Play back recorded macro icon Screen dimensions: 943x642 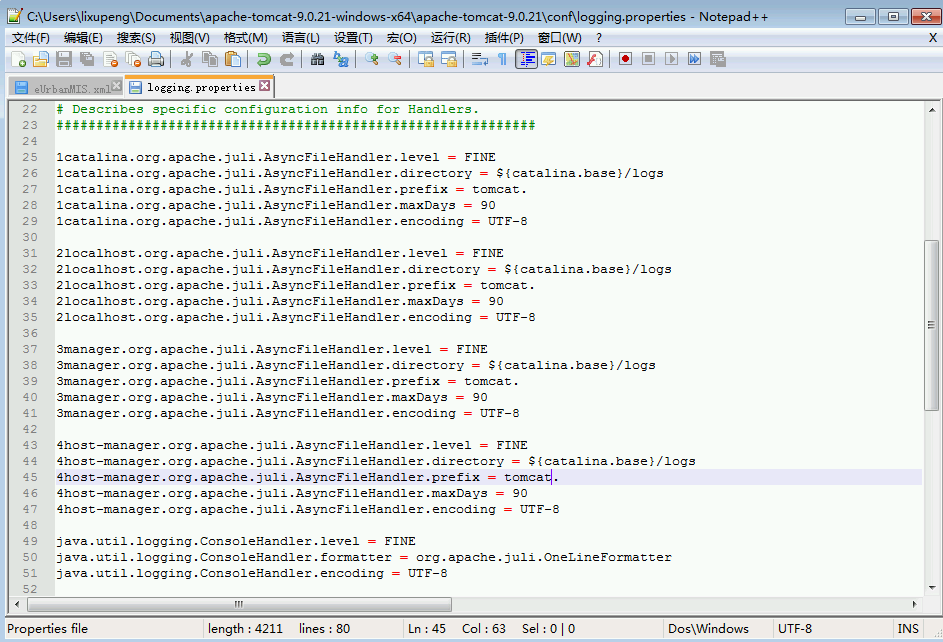point(671,59)
